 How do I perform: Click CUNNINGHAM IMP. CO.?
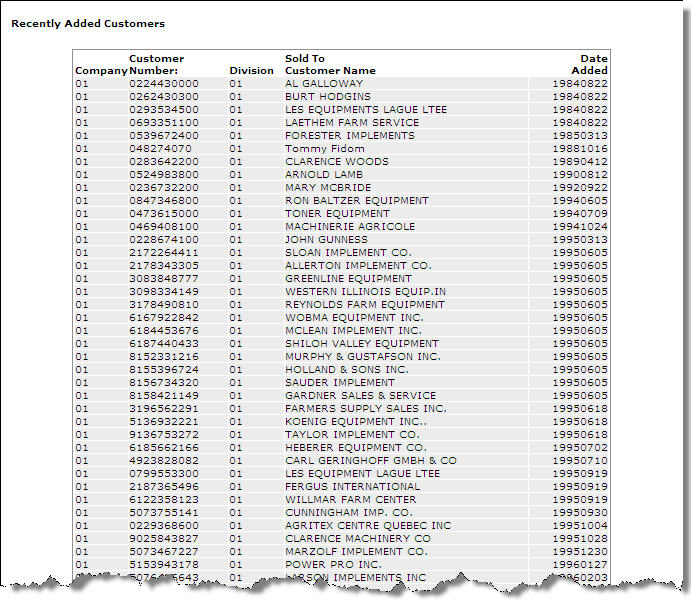click(349, 513)
